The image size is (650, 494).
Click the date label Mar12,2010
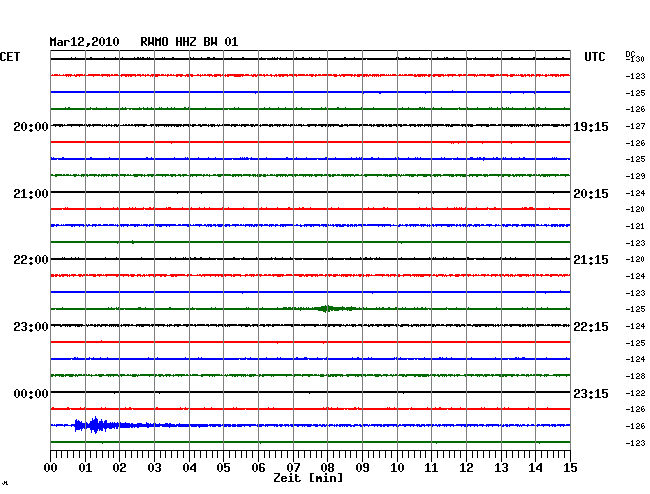point(84,42)
